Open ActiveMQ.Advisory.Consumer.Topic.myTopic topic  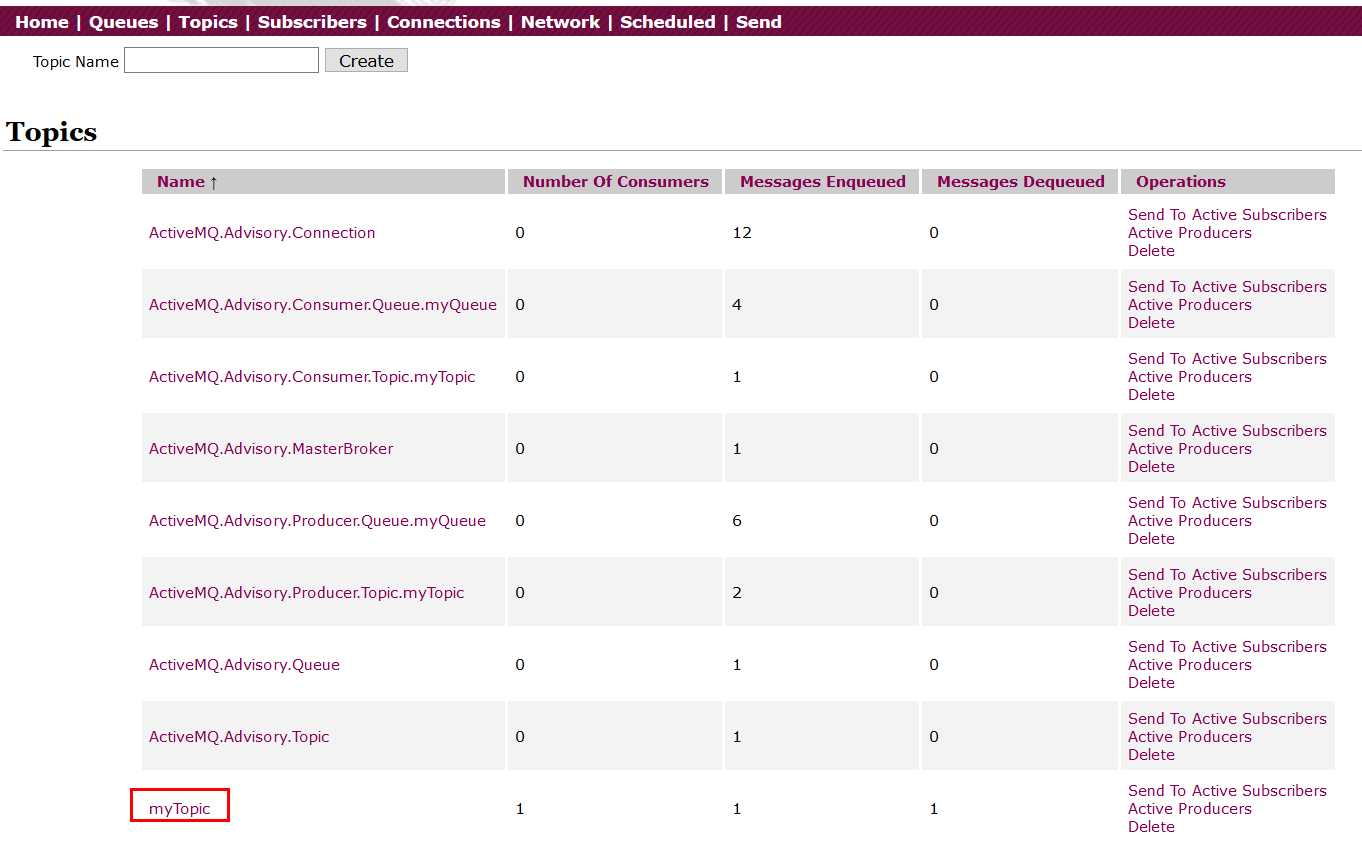312,377
